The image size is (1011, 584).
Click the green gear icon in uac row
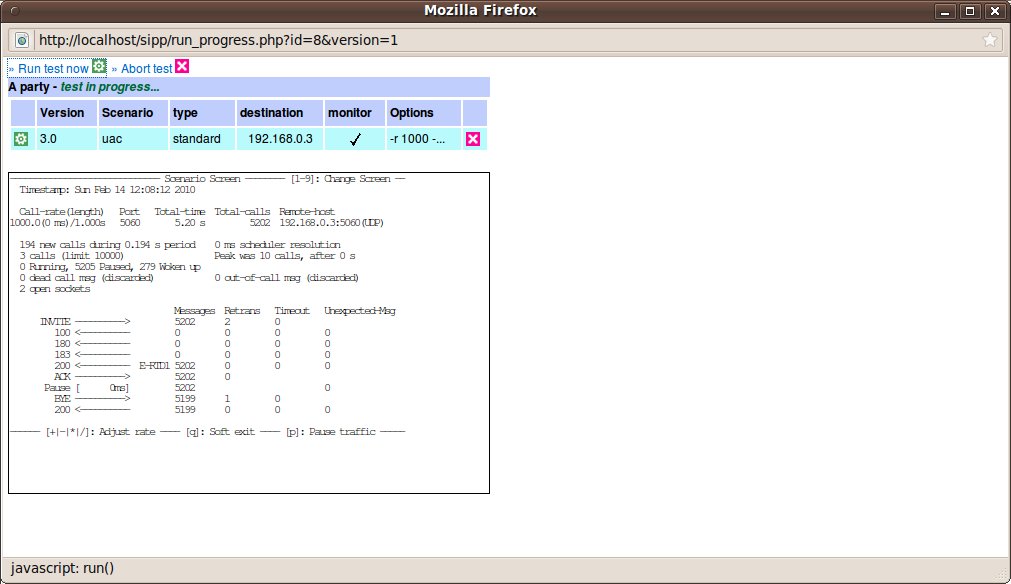pyautogui.click(x=21, y=139)
